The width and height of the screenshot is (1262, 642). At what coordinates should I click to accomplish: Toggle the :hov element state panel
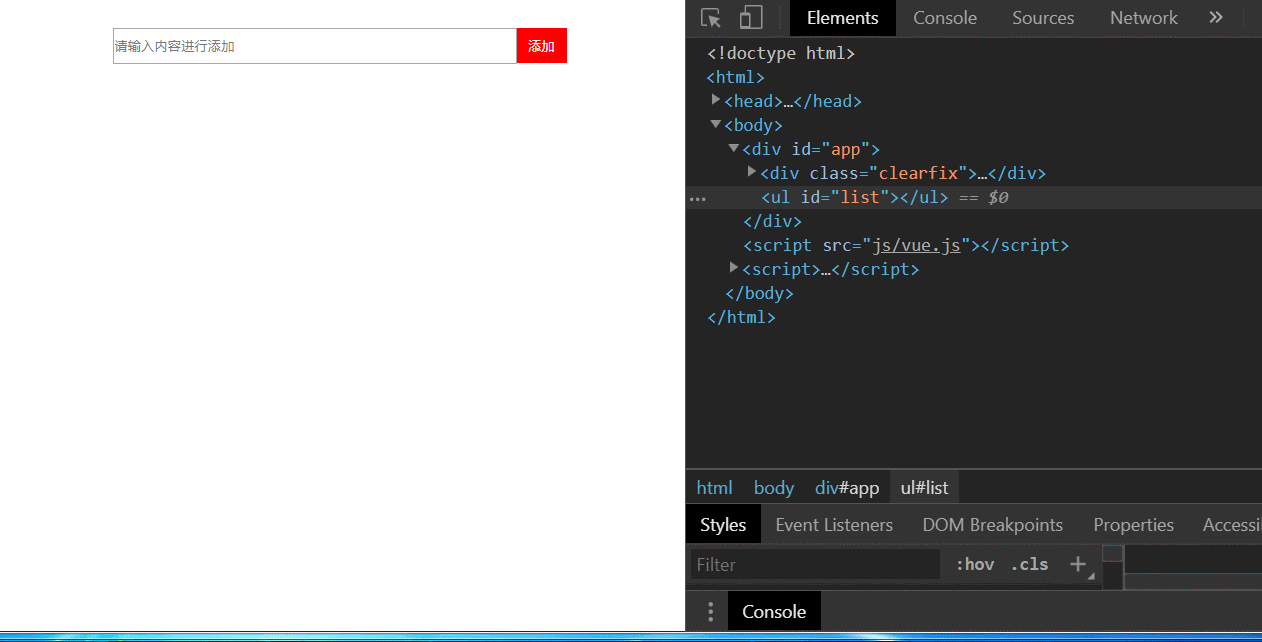click(975, 564)
